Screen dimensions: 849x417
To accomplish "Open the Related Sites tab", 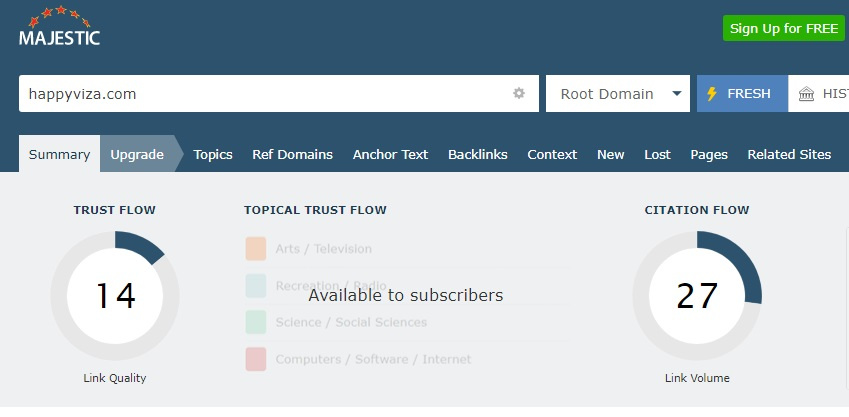I will pos(789,154).
